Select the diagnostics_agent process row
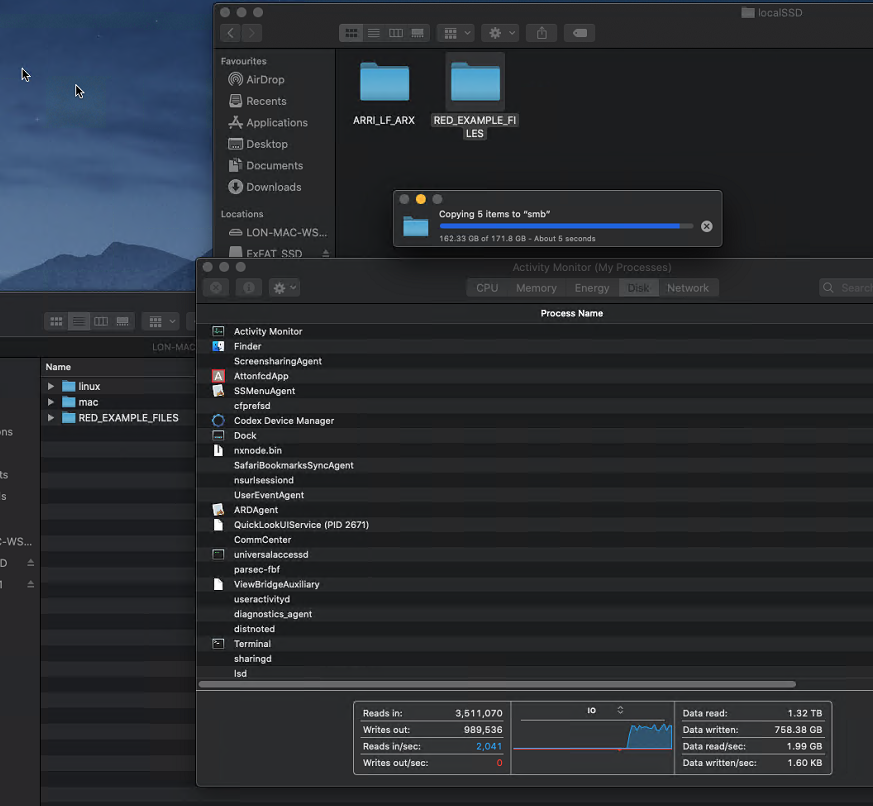The width and height of the screenshot is (873, 806). [x=535, y=614]
